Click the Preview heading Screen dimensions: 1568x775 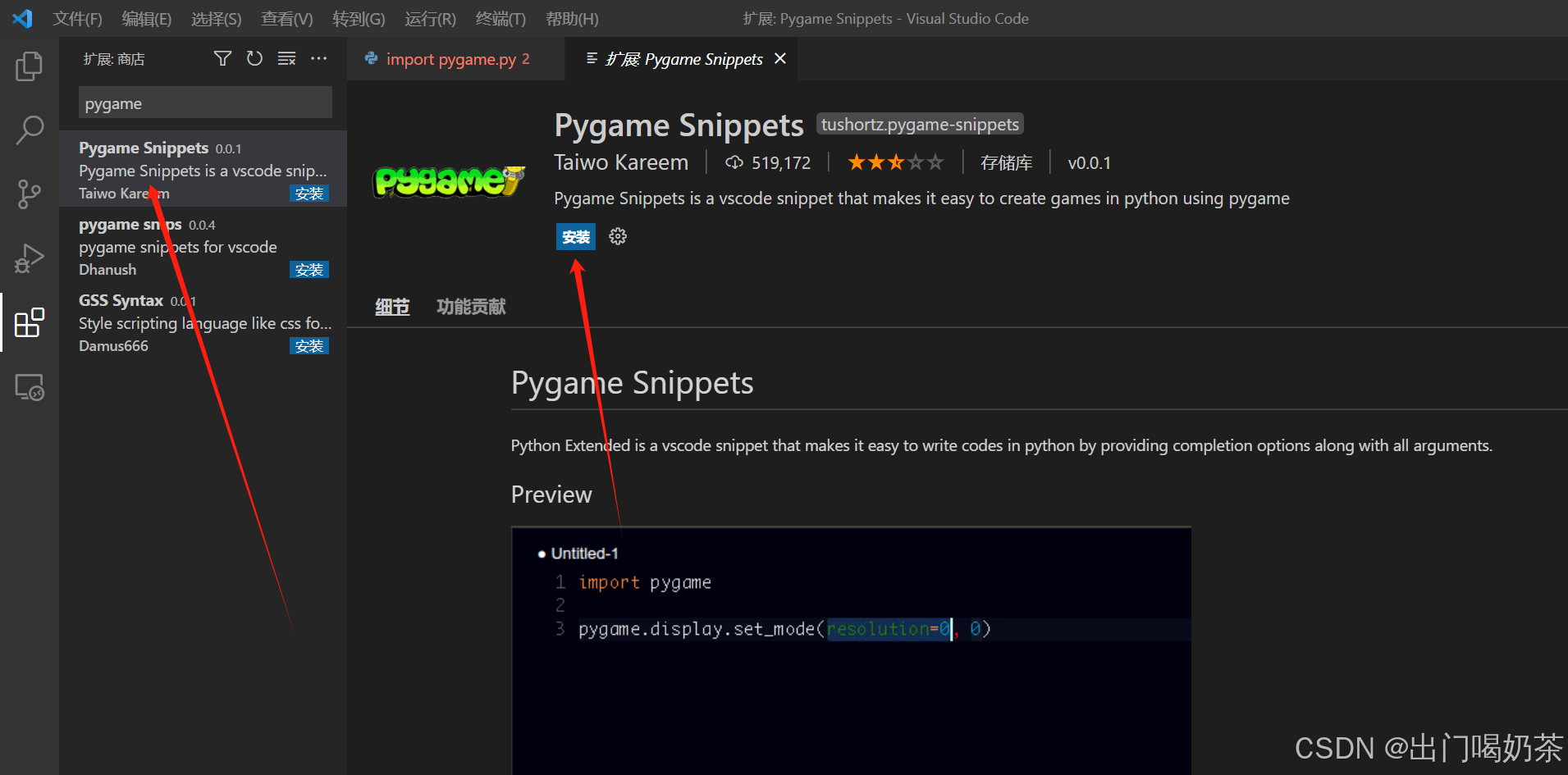click(551, 495)
